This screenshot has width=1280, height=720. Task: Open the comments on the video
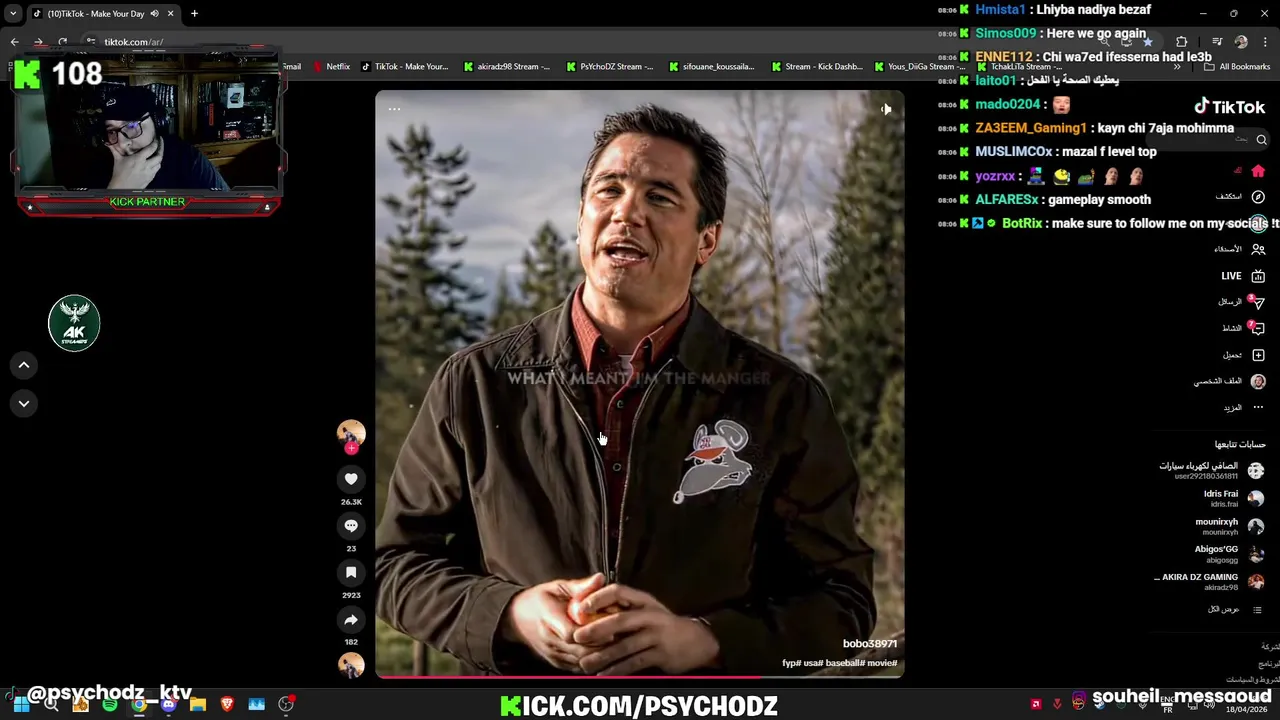point(351,526)
